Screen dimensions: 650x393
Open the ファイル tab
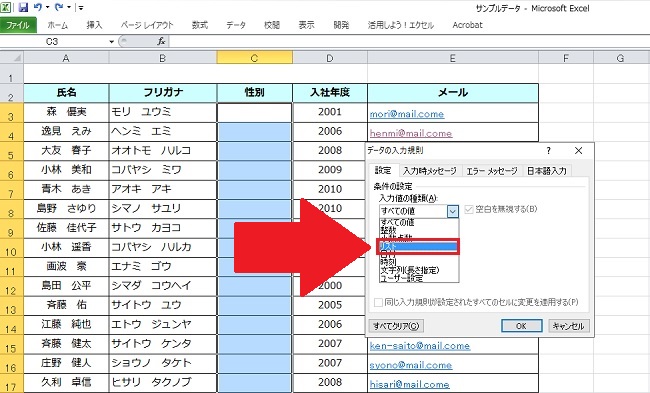click(18, 25)
